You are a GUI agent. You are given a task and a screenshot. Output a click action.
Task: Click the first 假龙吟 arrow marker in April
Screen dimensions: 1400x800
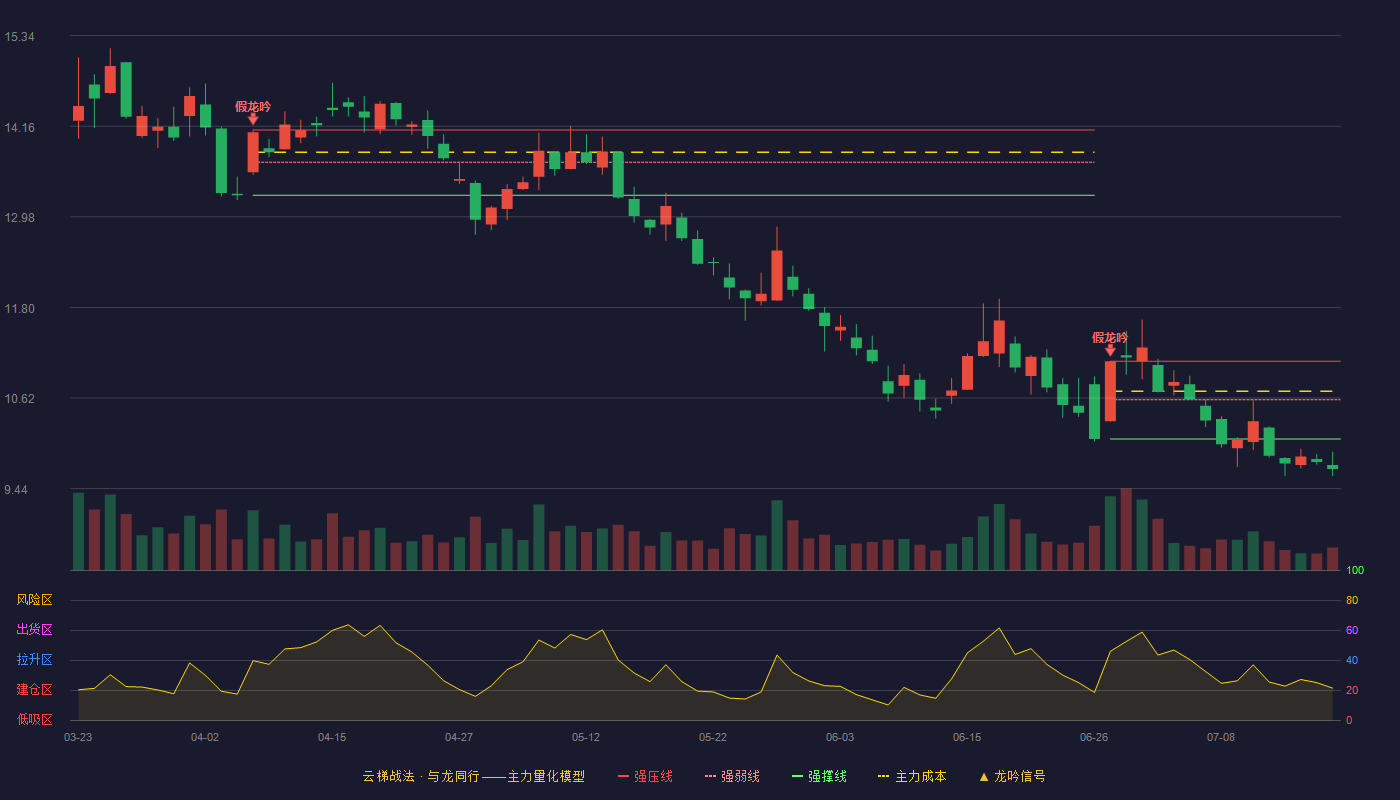coord(253,118)
